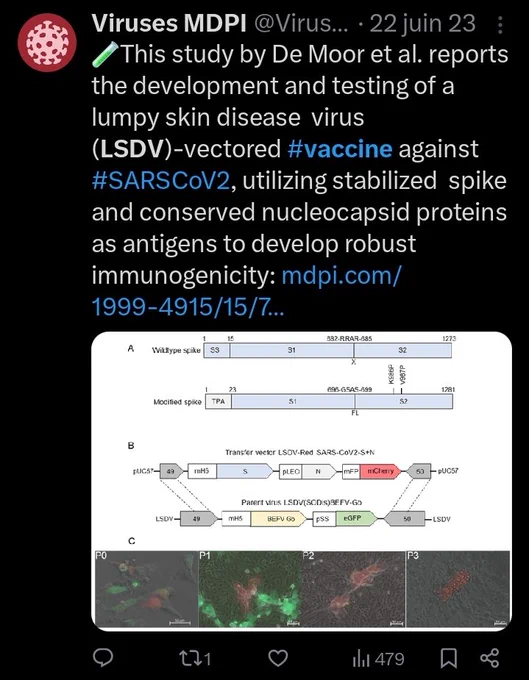Click the P1 green fluorescence panel
Screen dimensions: 529x680
[x=249, y=589]
